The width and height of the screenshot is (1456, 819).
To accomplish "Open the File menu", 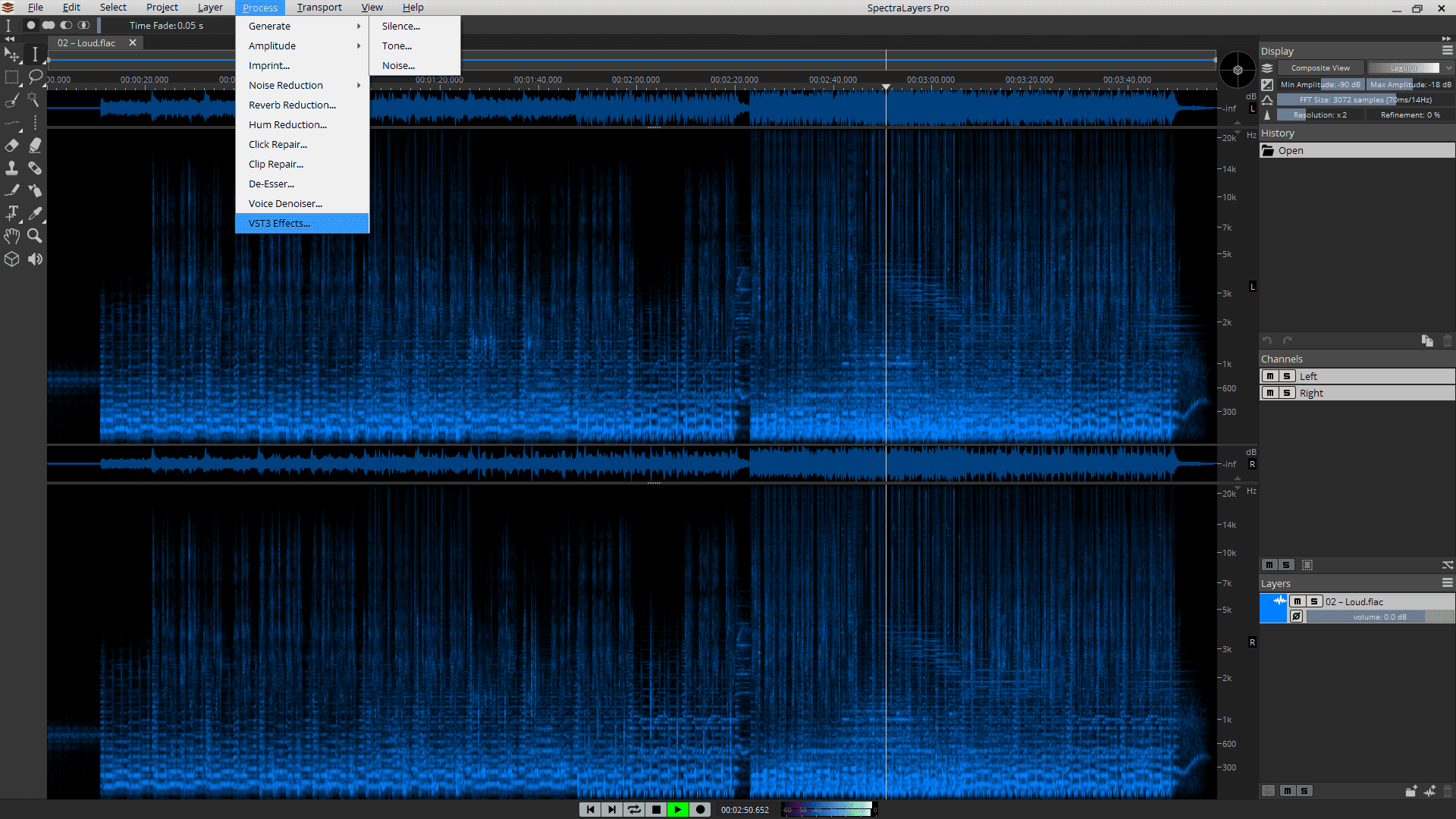I will (35, 8).
